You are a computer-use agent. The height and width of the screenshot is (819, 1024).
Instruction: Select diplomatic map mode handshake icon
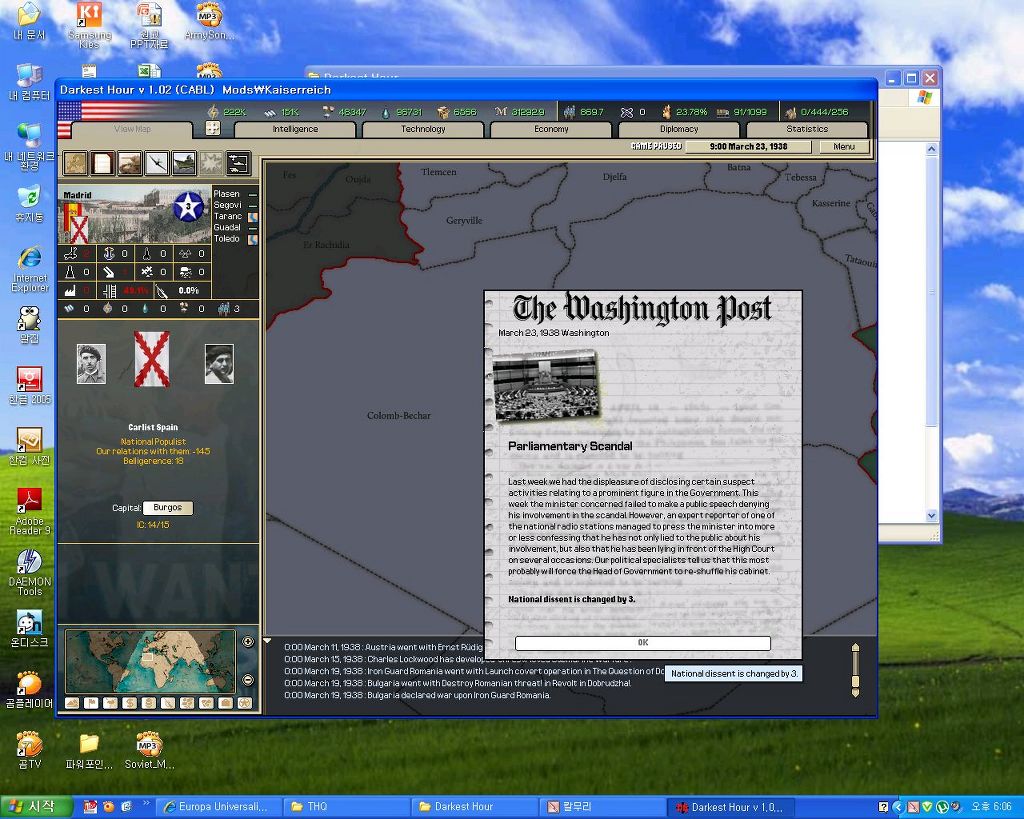tap(206, 703)
